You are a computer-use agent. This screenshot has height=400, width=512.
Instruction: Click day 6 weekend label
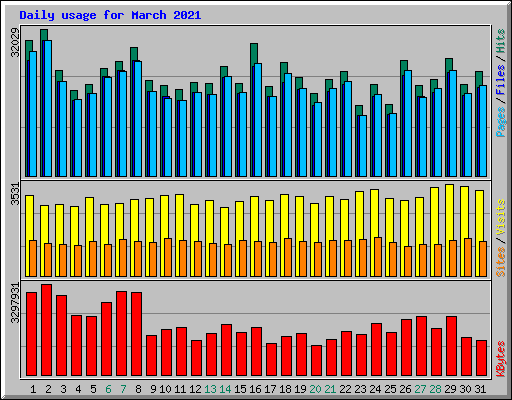coord(108,389)
